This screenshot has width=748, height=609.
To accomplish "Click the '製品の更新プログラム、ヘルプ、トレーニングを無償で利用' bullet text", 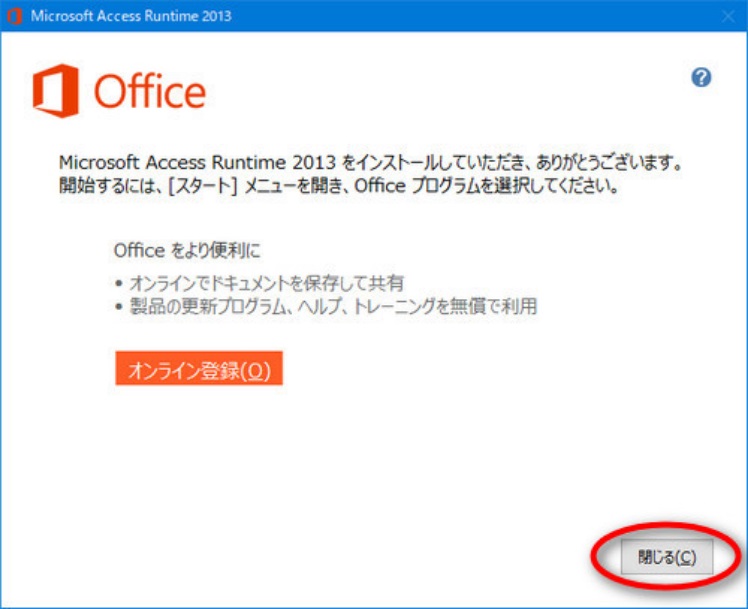I will pos(333,306).
